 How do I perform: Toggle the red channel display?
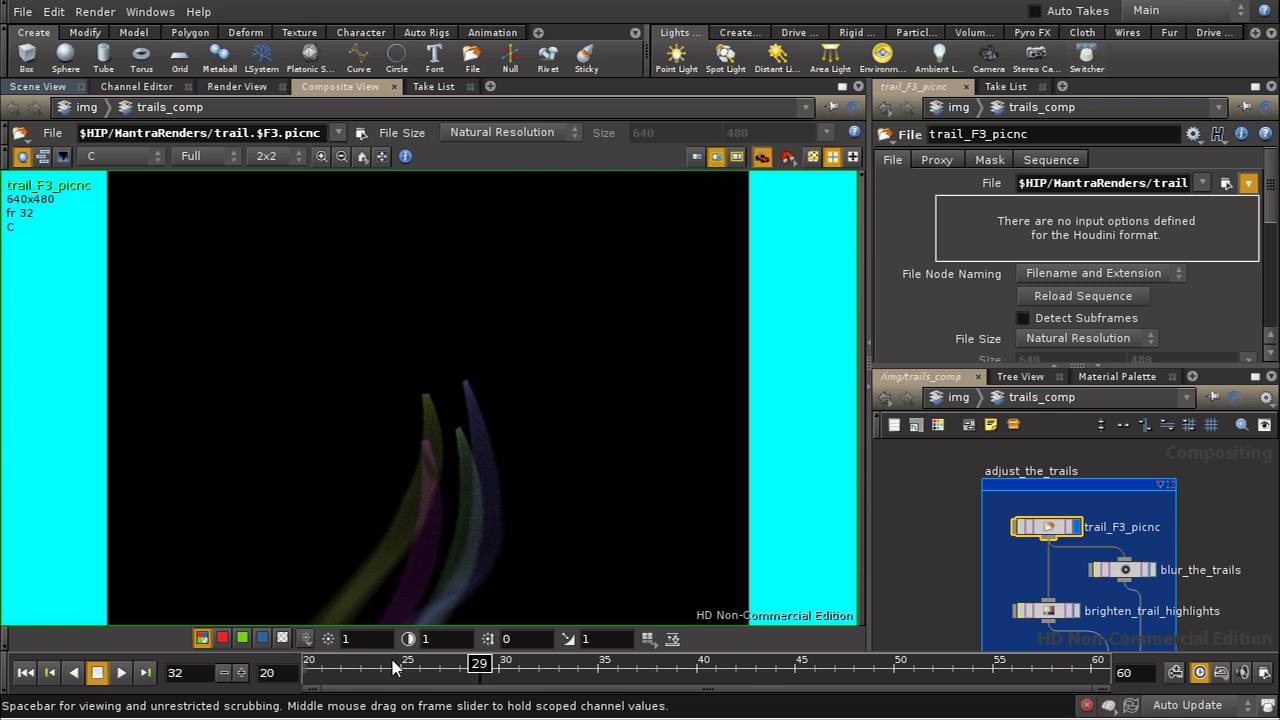coord(222,638)
